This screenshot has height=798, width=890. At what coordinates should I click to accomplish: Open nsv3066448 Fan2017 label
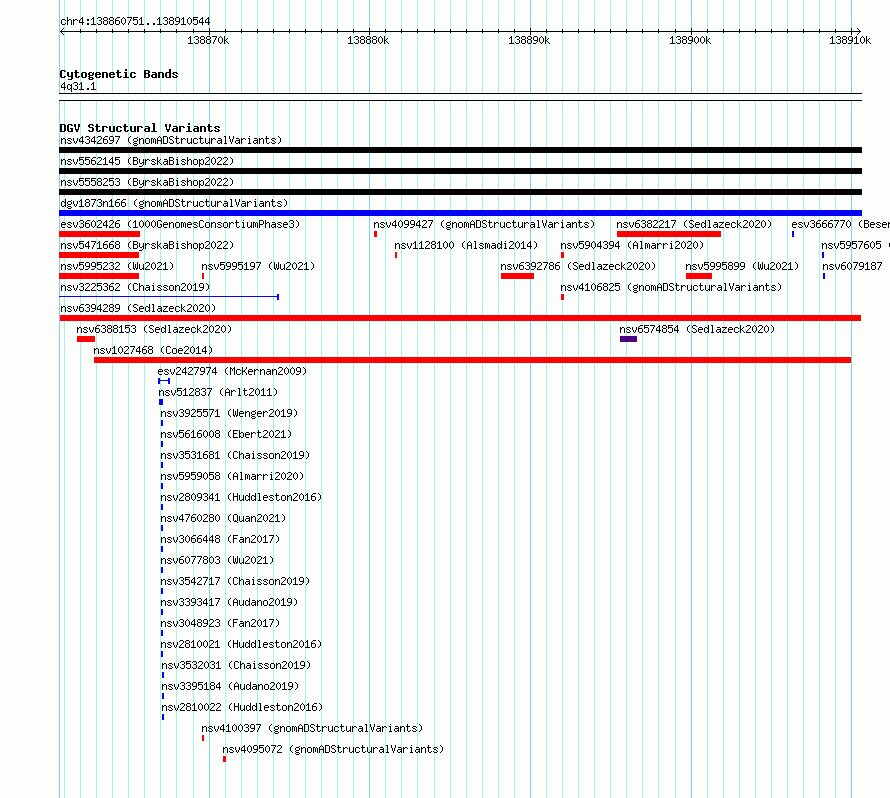click(x=220, y=539)
